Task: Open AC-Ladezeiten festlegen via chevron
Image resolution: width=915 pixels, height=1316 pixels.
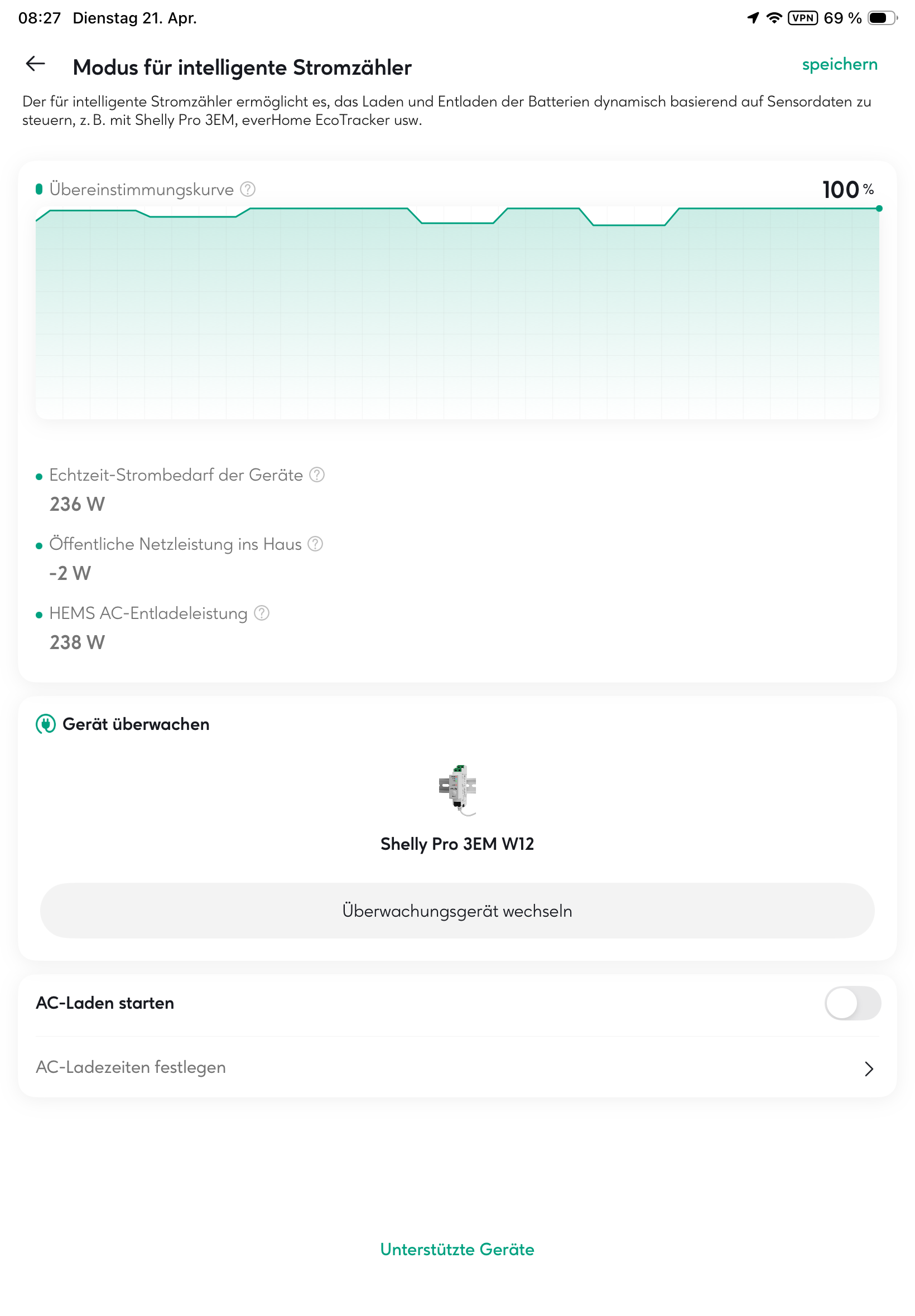Action: (x=869, y=1068)
